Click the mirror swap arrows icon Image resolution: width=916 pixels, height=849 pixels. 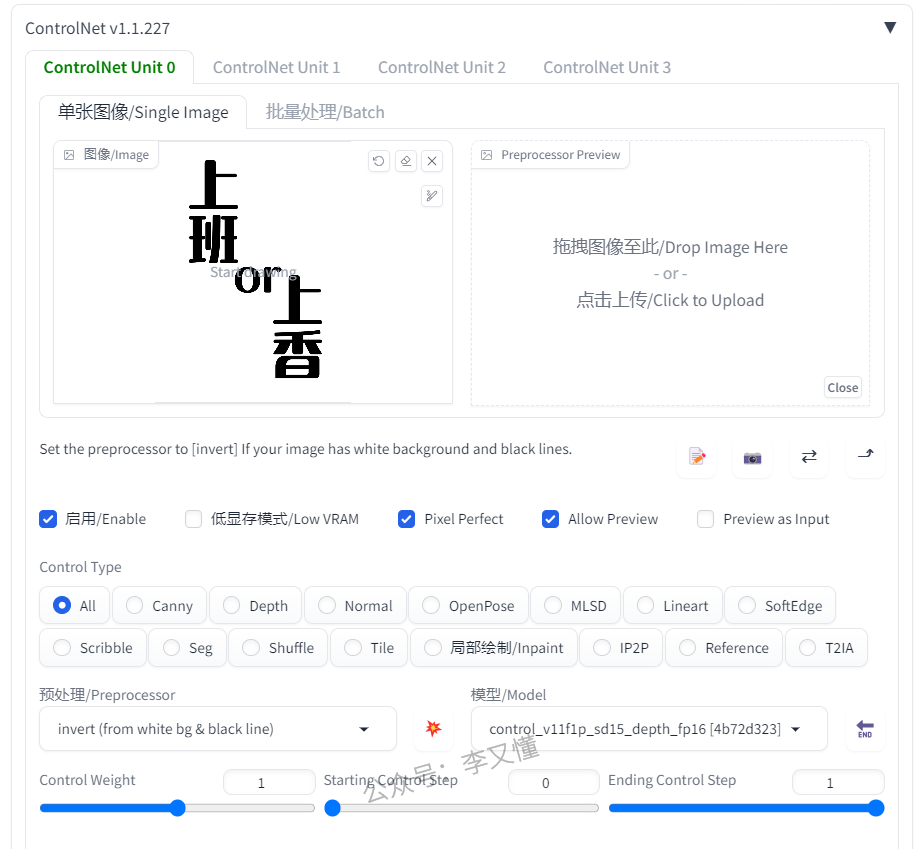[809, 457]
